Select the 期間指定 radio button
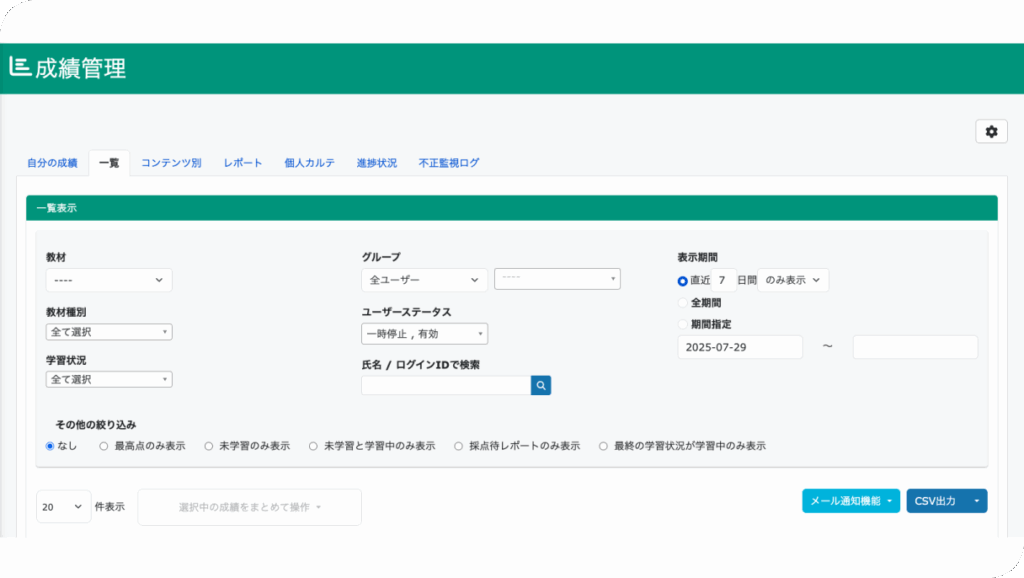The height and width of the screenshot is (578, 1024). point(683,323)
